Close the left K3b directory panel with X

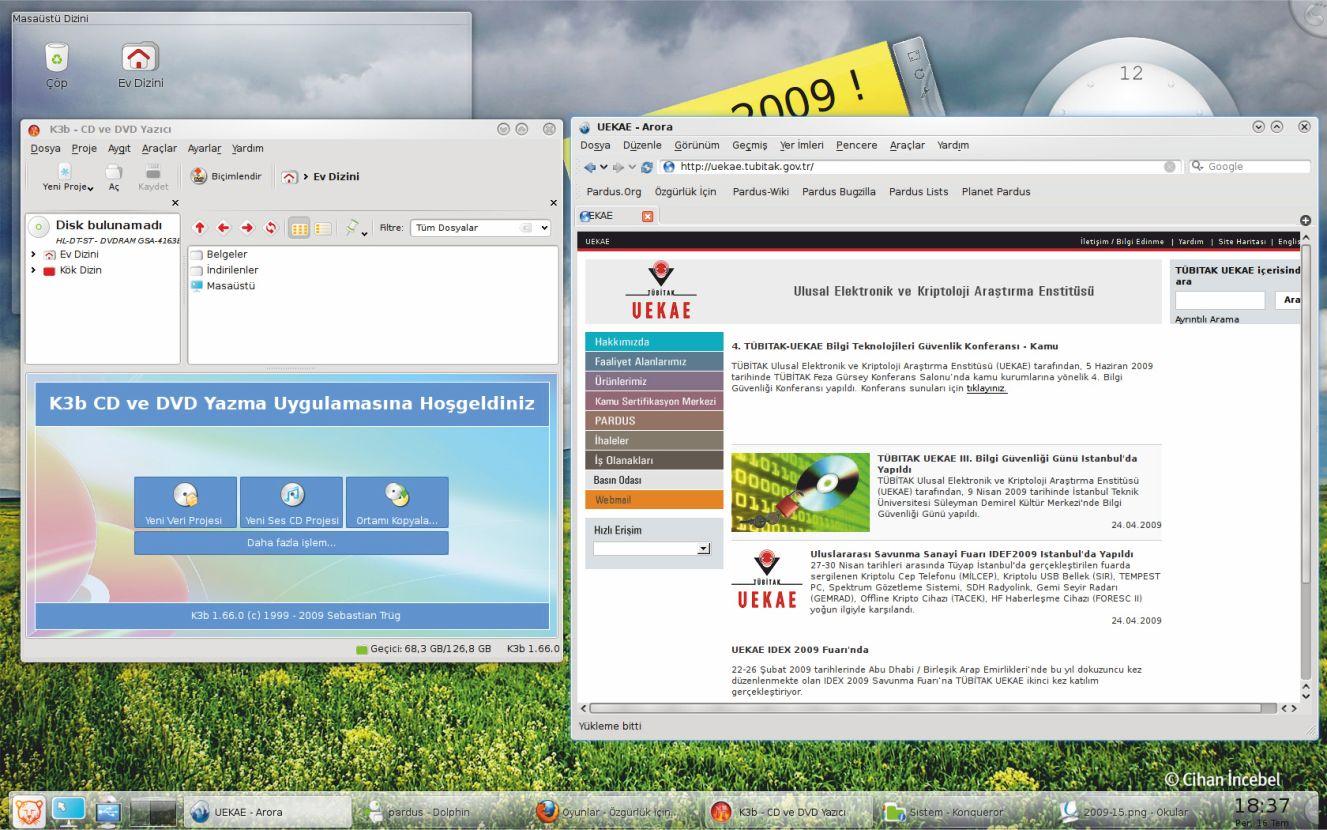point(175,203)
